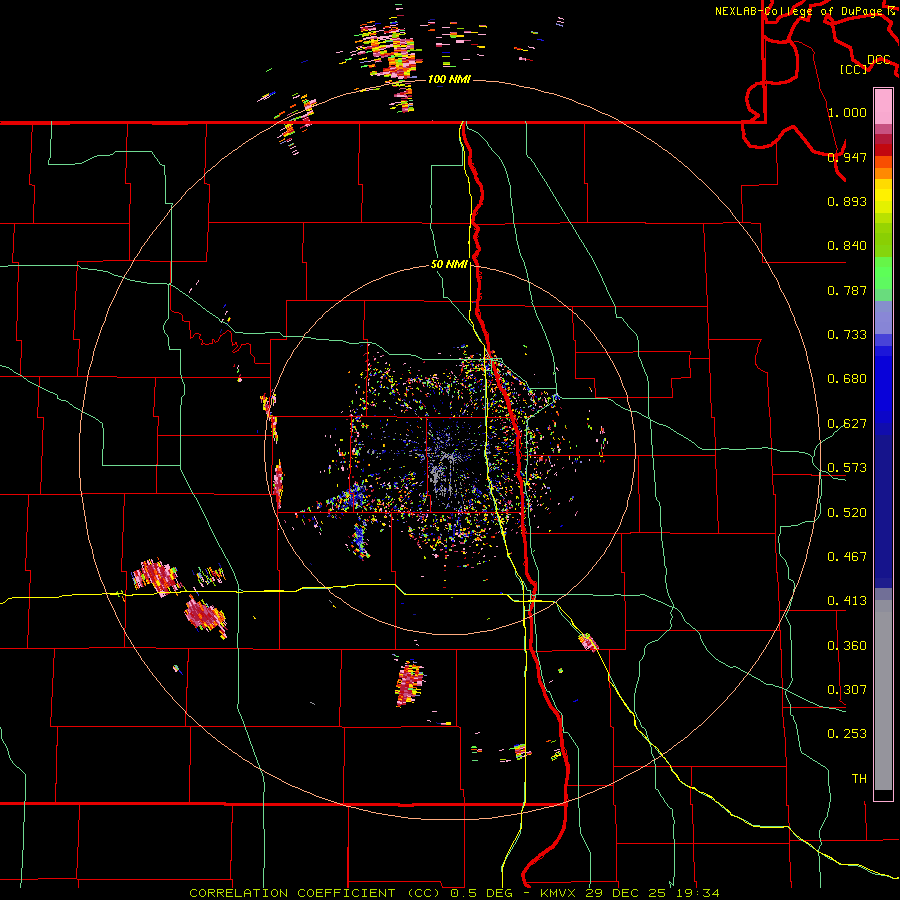Click the 0.307 value on the color scale
Image resolution: width=900 pixels, height=900 pixels.
[x=847, y=690]
